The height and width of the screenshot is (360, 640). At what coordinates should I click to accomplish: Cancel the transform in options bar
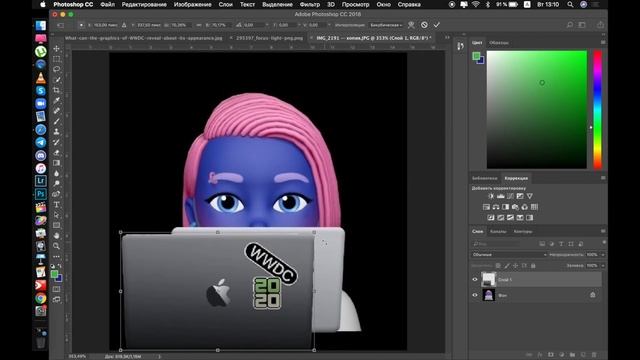click(x=424, y=25)
